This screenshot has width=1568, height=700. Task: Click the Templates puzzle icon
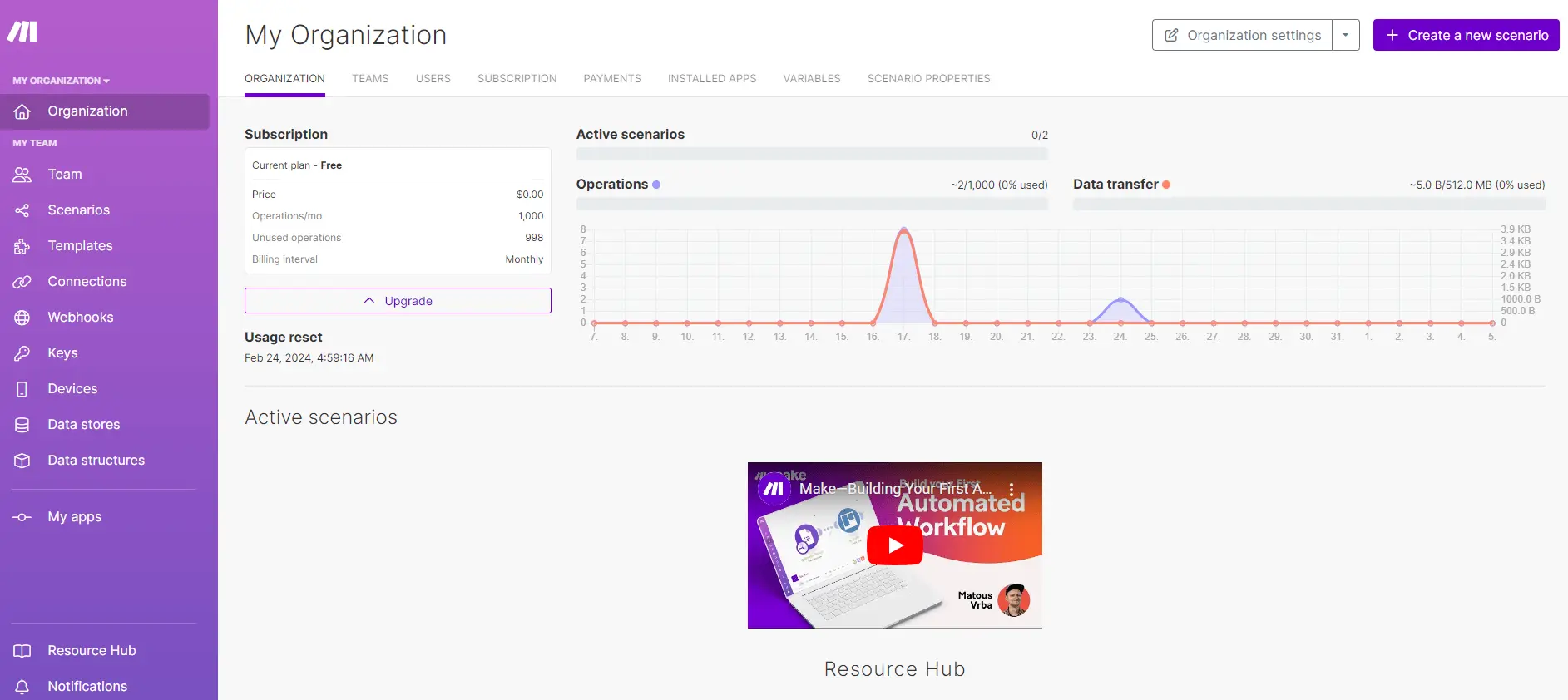(22, 246)
